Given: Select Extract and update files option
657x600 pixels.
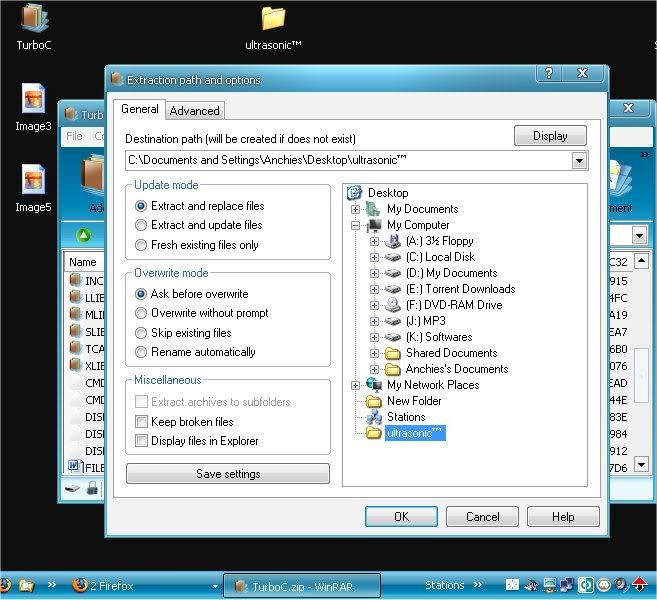Looking at the screenshot, I should [x=141, y=225].
